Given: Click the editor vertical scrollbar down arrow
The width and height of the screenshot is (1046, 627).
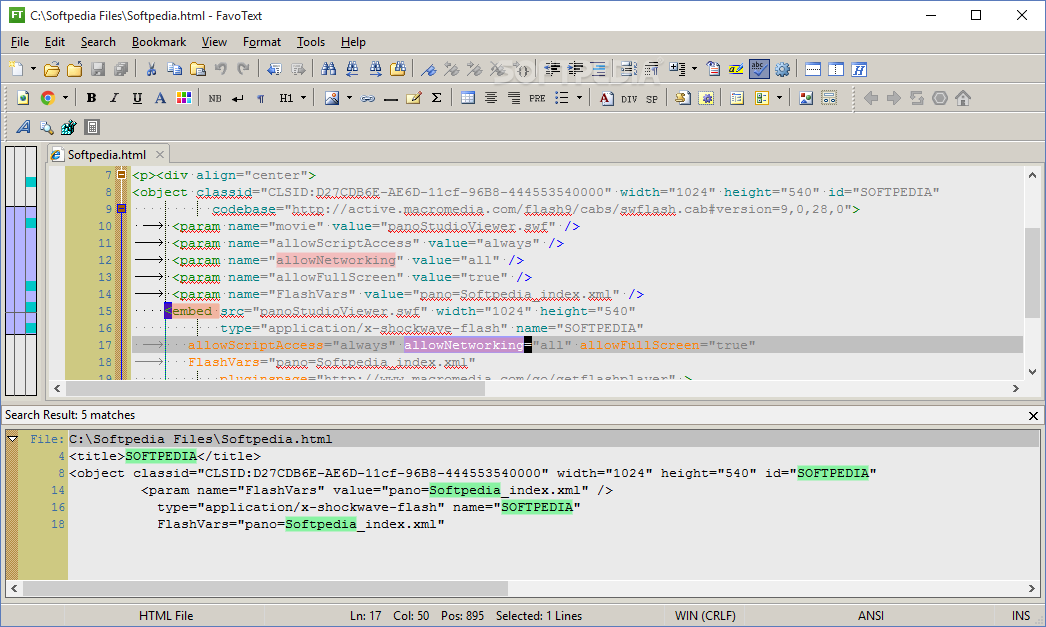Looking at the screenshot, I should tap(1032, 372).
